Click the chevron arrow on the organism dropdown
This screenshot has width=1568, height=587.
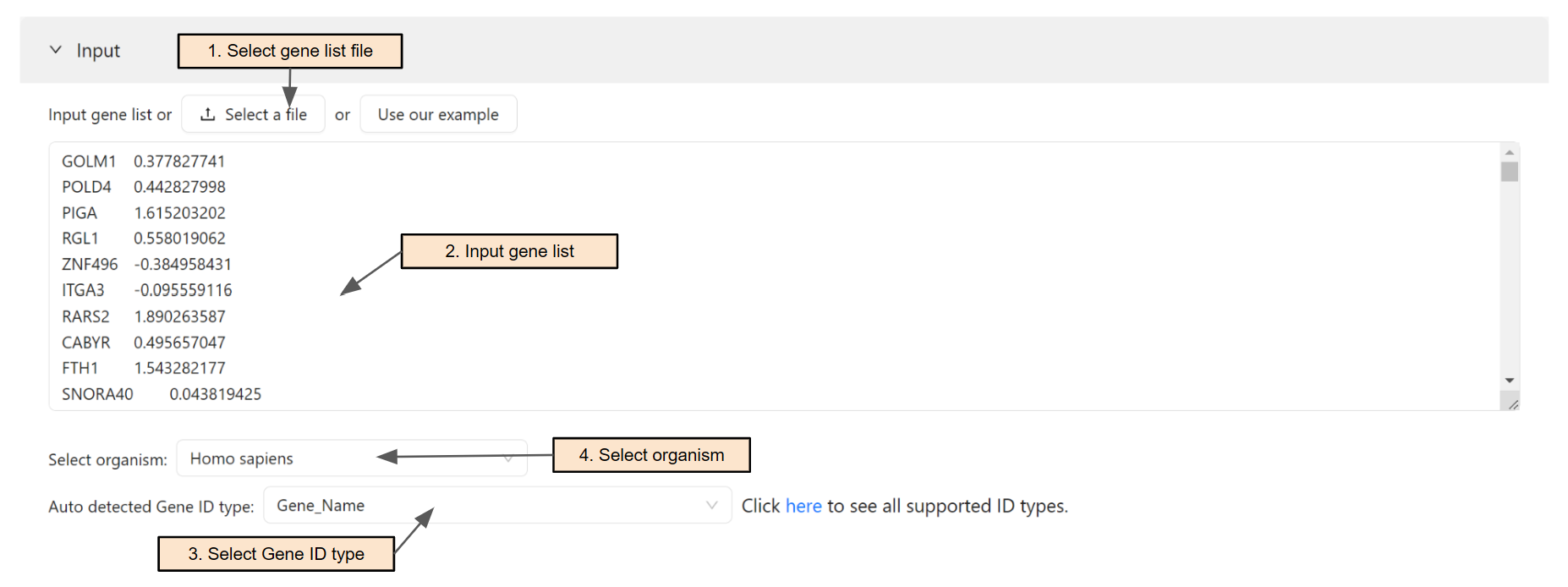(507, 458)
